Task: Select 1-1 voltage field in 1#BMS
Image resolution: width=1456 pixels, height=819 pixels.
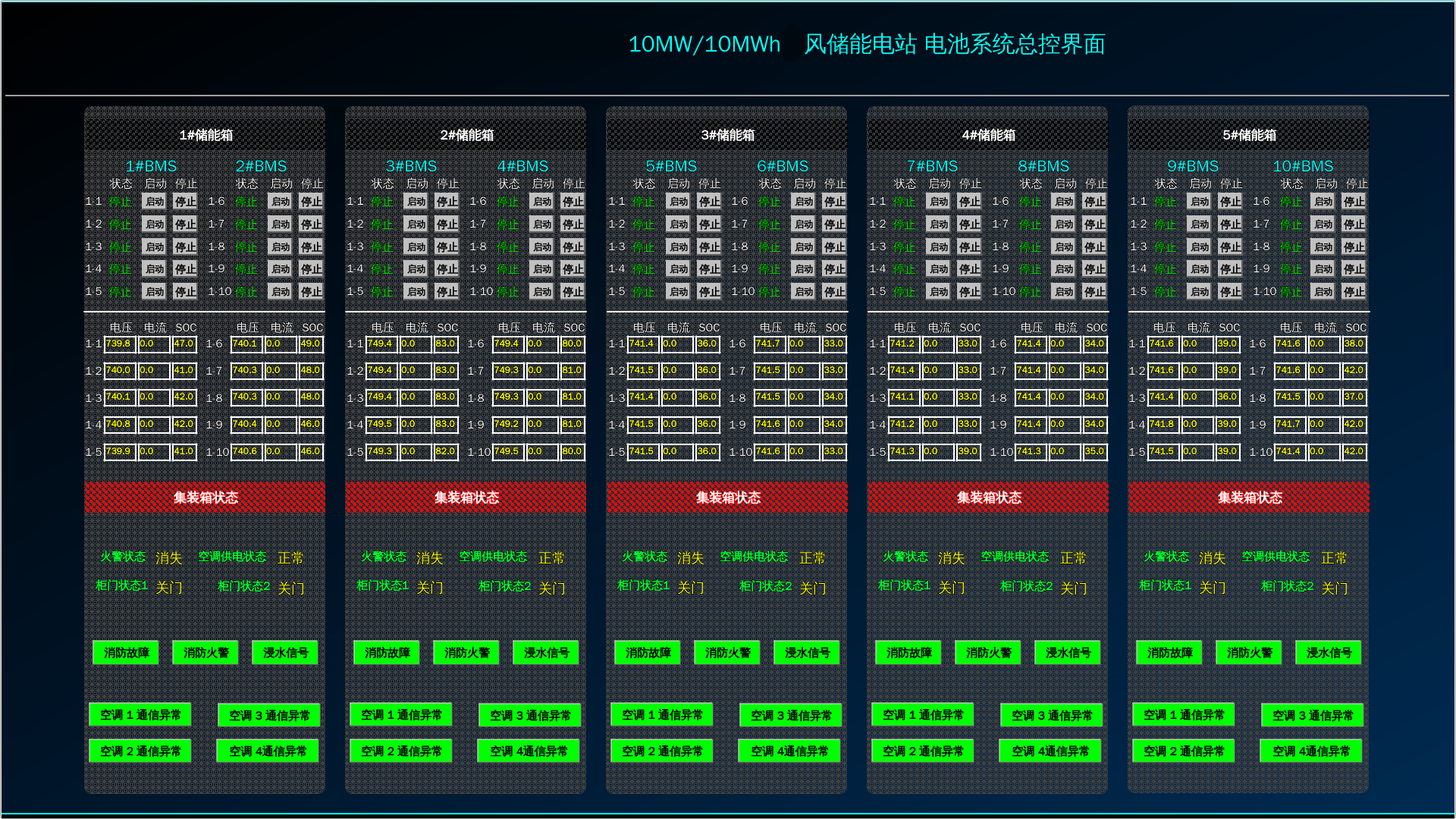Action: [x=119, y=344]
